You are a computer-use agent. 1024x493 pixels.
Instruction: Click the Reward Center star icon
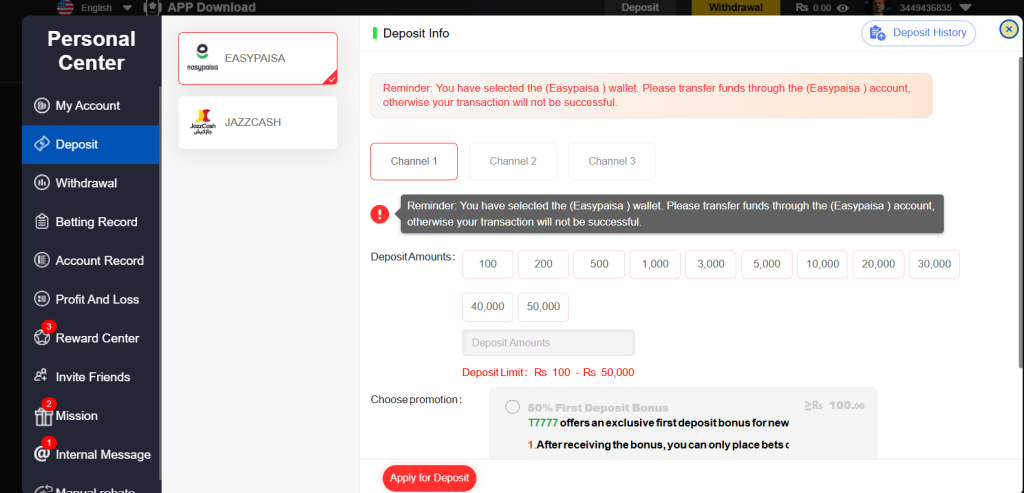pyautogui.click(x=42, y=338)
